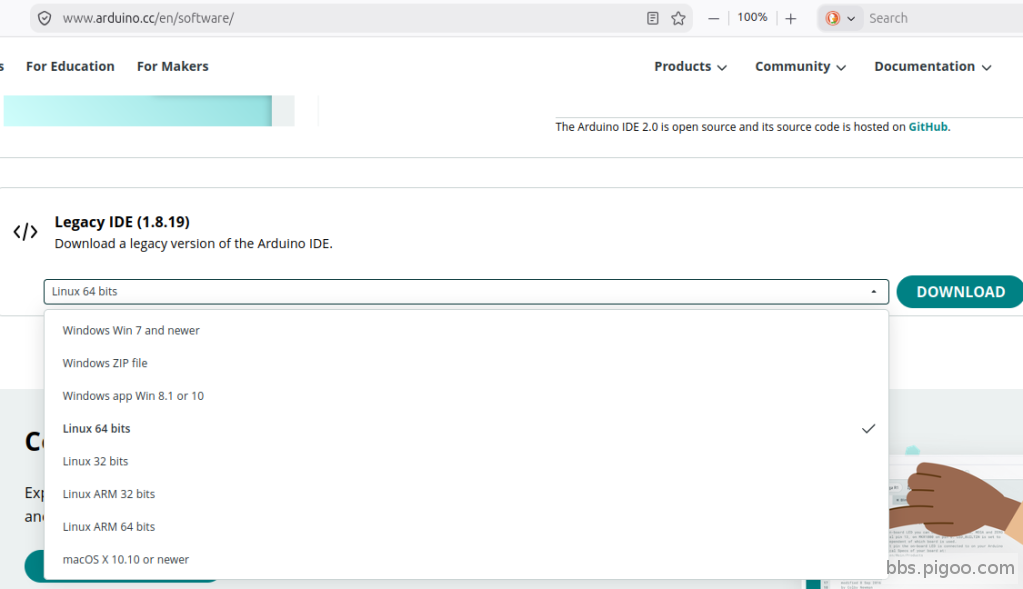Choose Linux 32 bits option
The width and height of the screenshot is (1023, 589).
tap(466, 461)
